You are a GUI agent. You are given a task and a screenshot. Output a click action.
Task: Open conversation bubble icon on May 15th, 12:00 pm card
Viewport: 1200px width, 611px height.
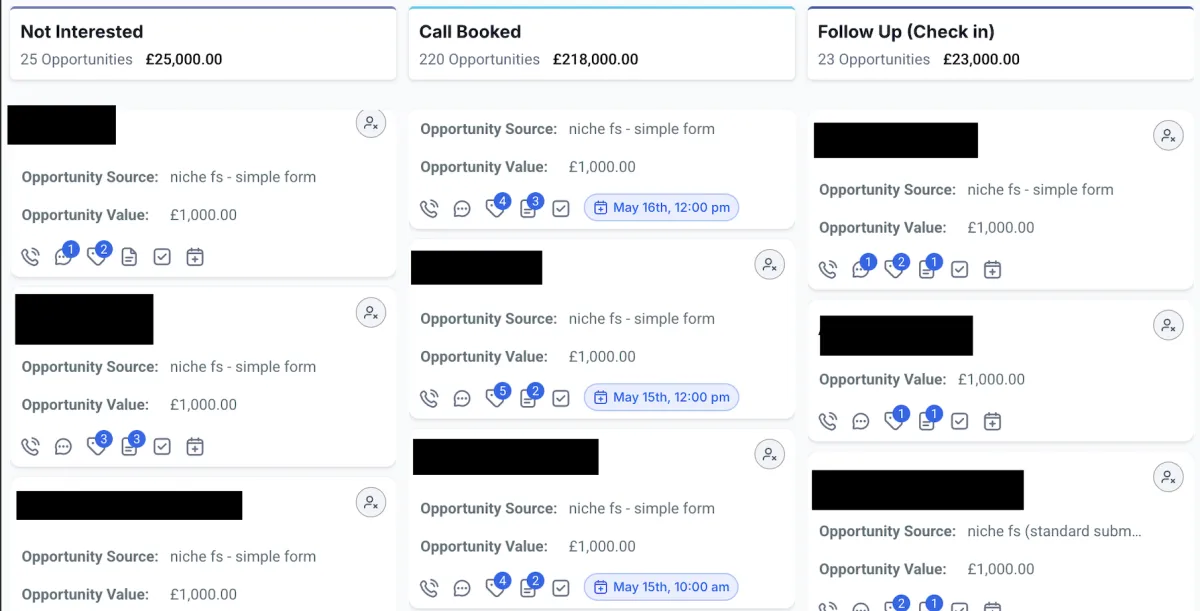(462, 398)
